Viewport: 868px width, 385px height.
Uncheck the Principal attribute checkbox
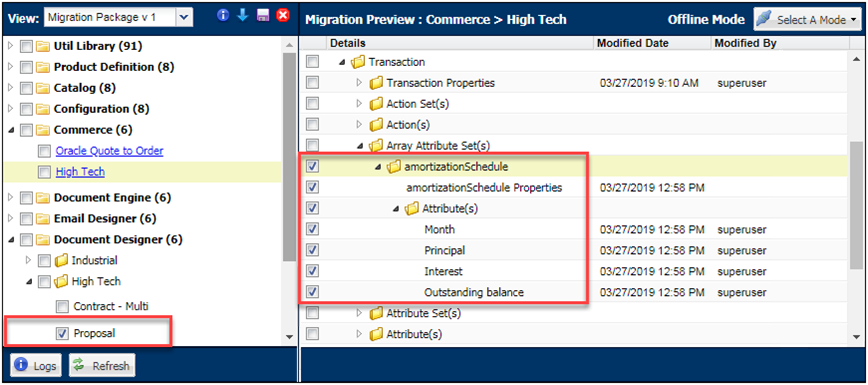click(x=313, y=250)
